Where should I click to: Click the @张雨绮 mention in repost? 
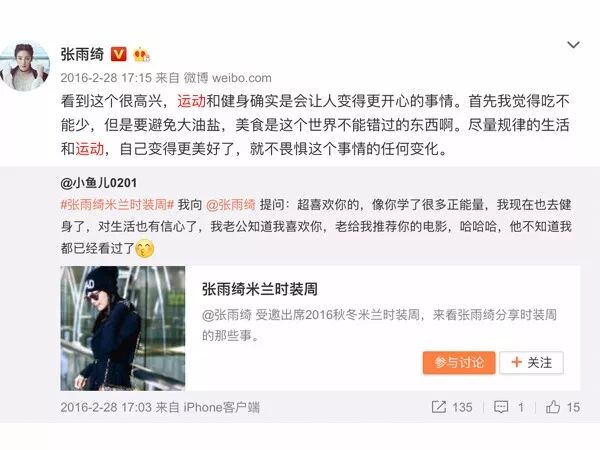click(x=231, y=205)
